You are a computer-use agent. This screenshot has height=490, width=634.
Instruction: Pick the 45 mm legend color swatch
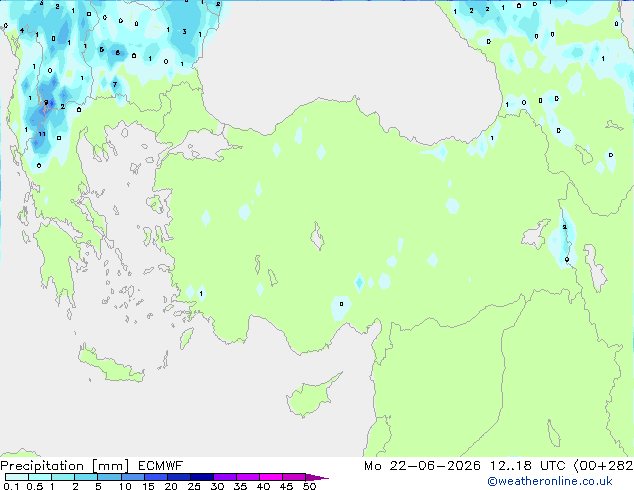tap(294, 477)
